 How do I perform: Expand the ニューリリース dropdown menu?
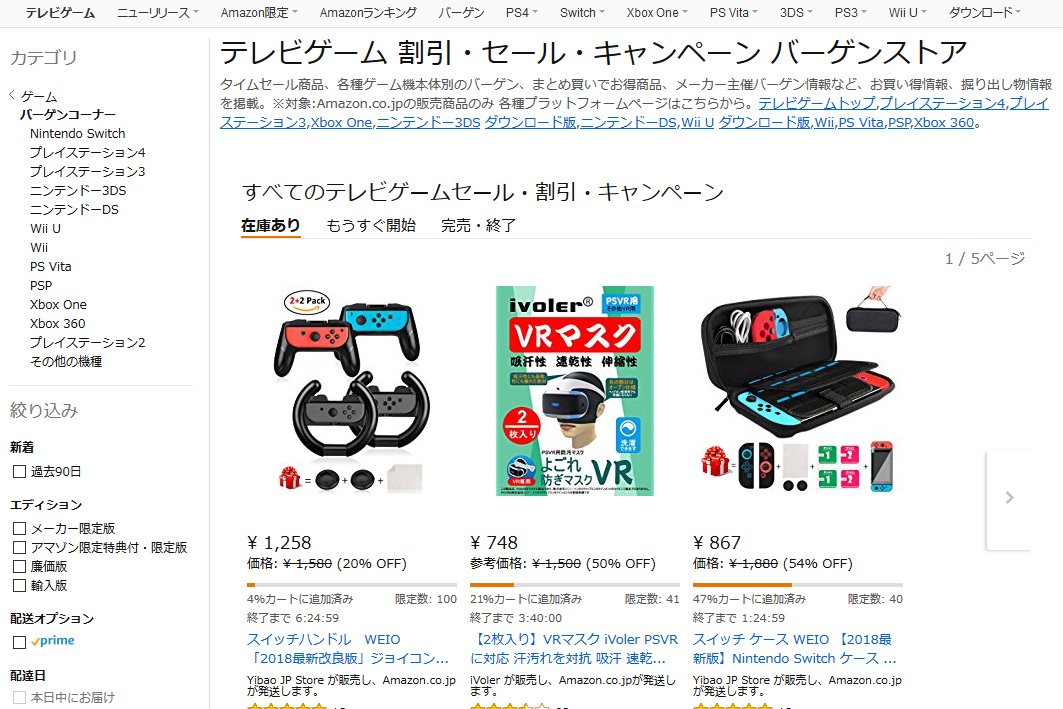(x=158, y=12)
